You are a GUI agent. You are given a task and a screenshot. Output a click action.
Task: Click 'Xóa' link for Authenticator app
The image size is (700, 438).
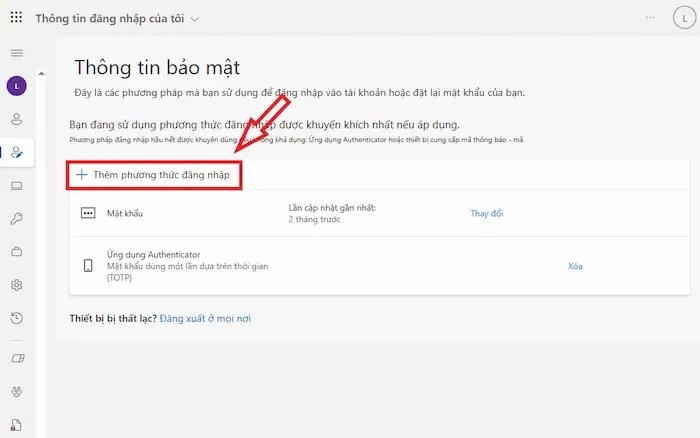575,266
